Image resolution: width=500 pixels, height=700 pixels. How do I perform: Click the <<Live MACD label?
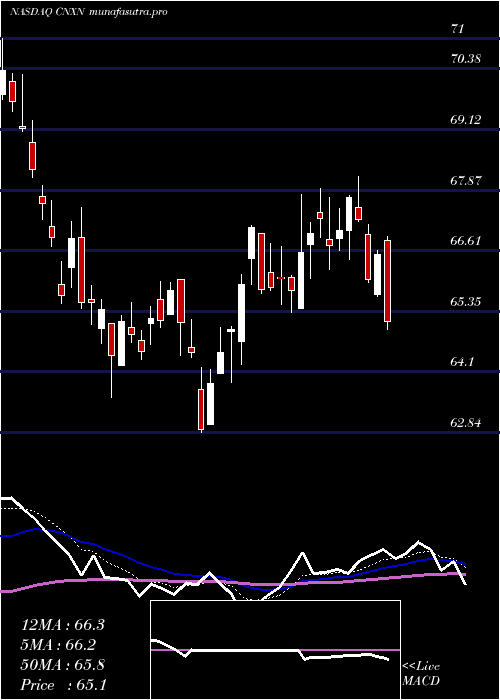point(421,674)
